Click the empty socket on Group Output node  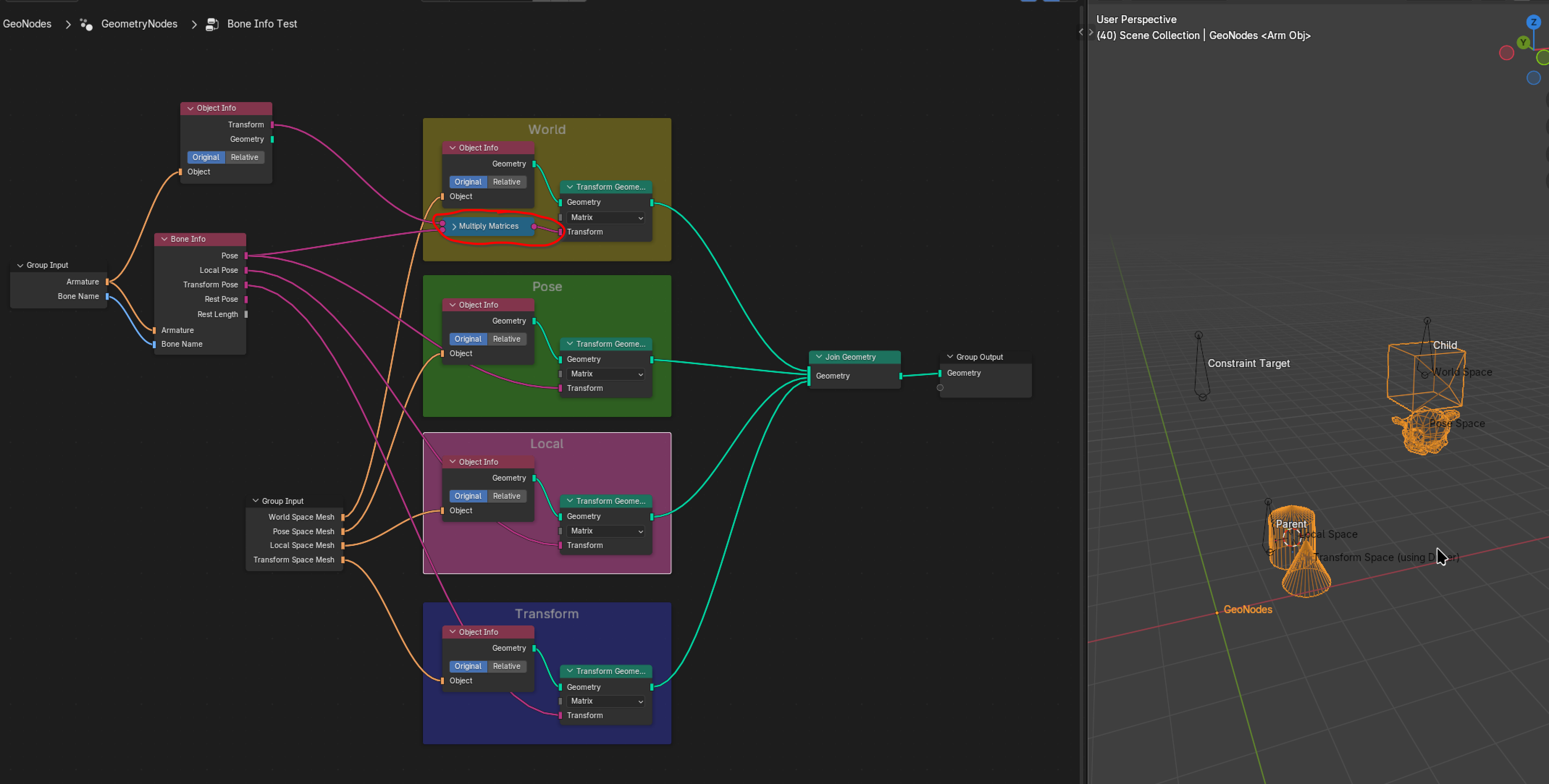(x=940, y=388)
